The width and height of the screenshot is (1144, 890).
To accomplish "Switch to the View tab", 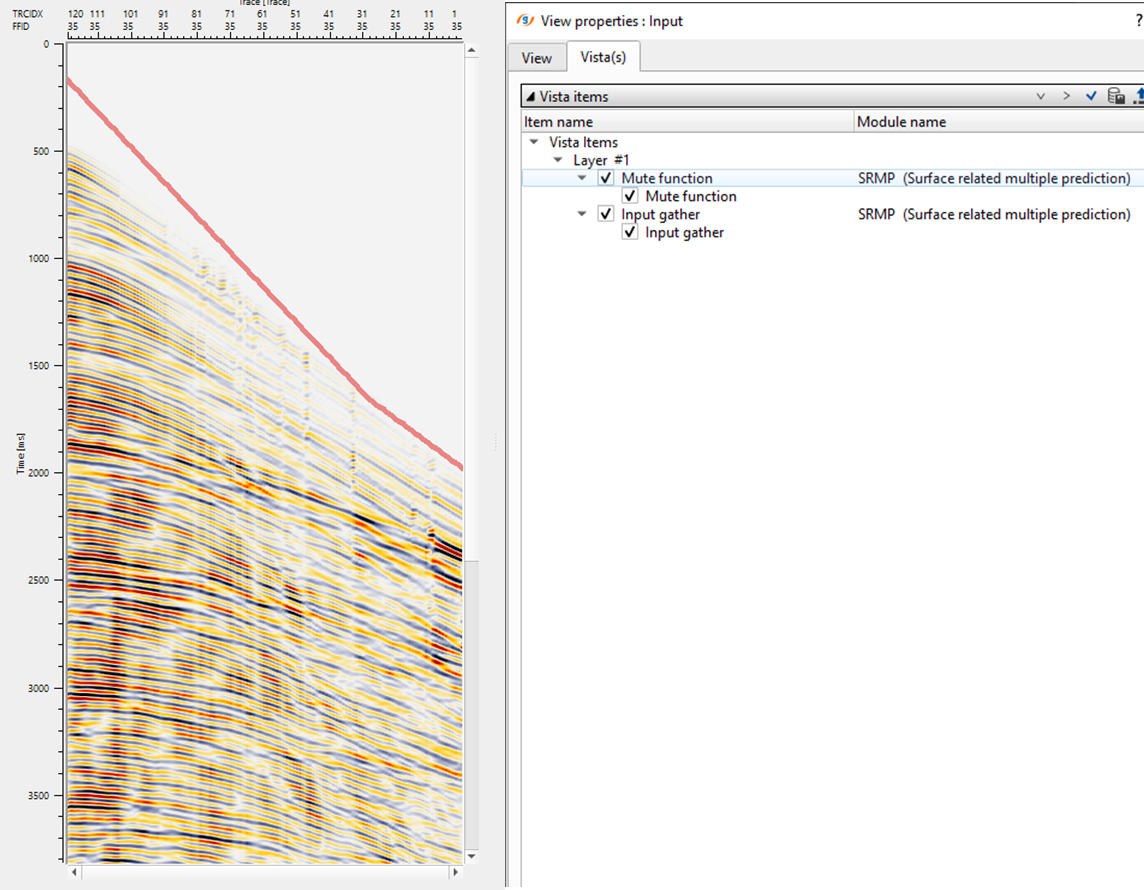I will (536, 58).
